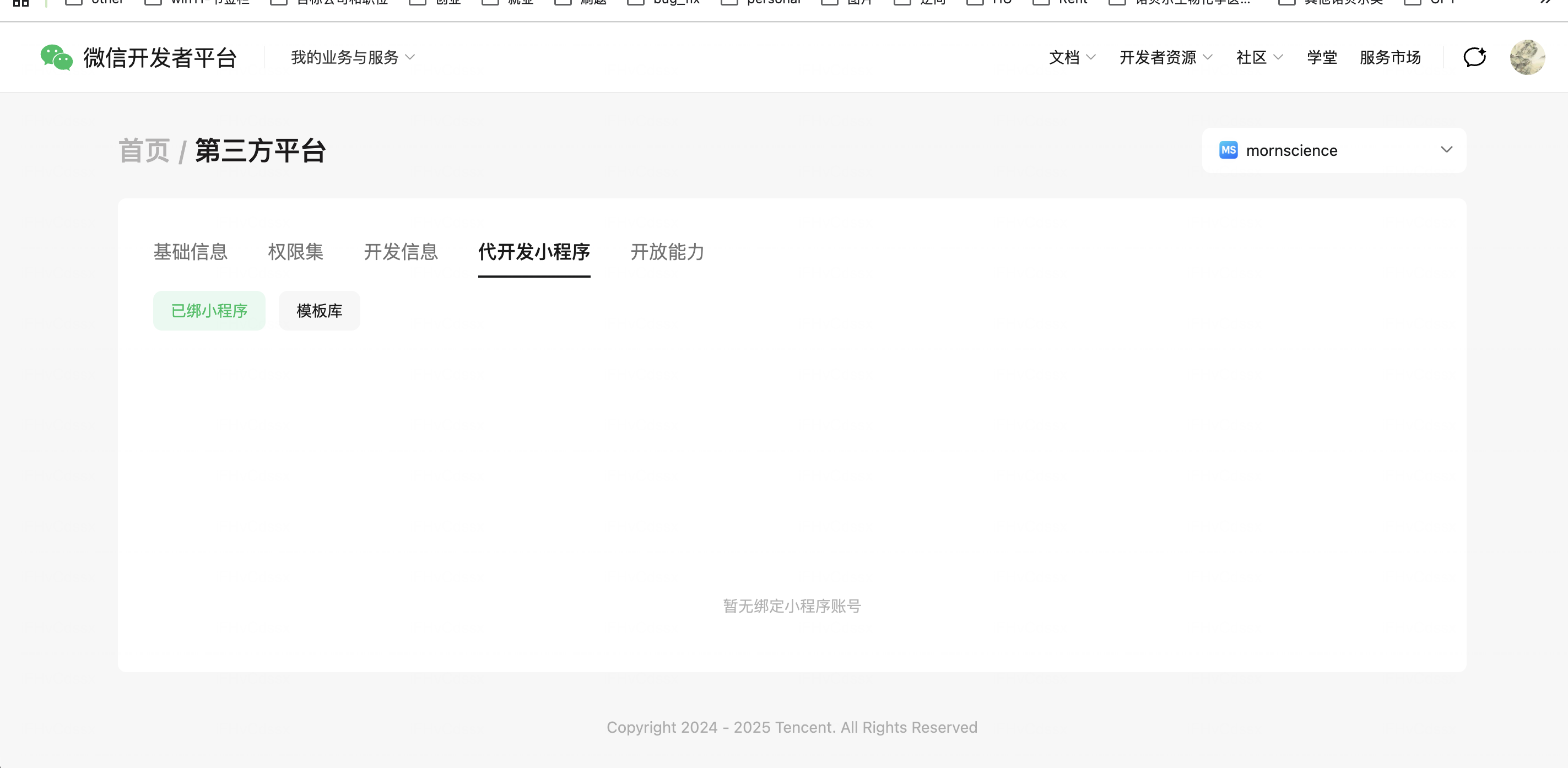Expand the 开发者资源 menu
This screenshot has width=1568, height=768.
(x=1165, y=58)
